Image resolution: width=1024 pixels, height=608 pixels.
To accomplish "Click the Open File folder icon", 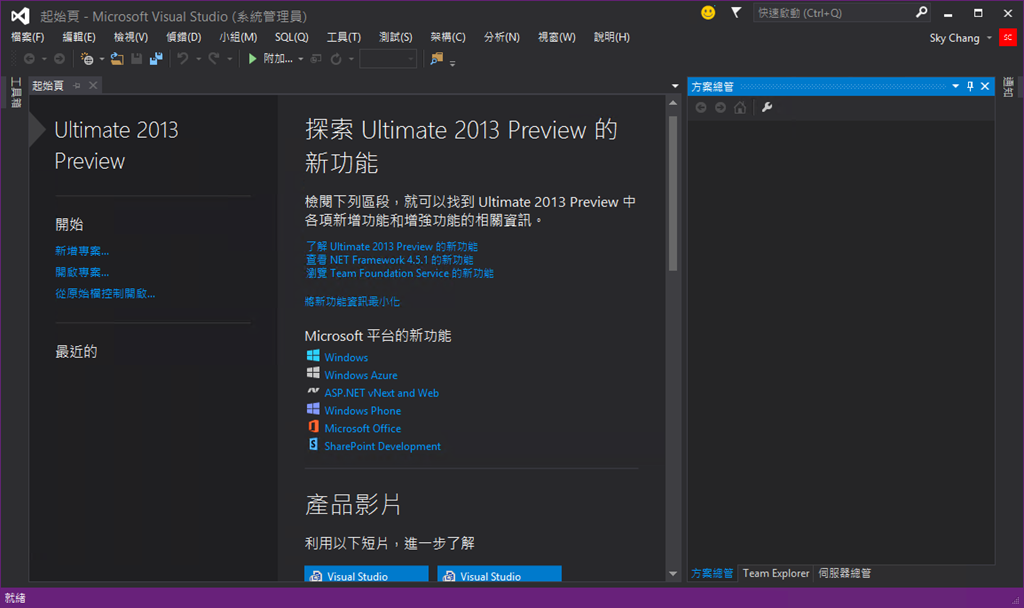I will click(118, 59).
